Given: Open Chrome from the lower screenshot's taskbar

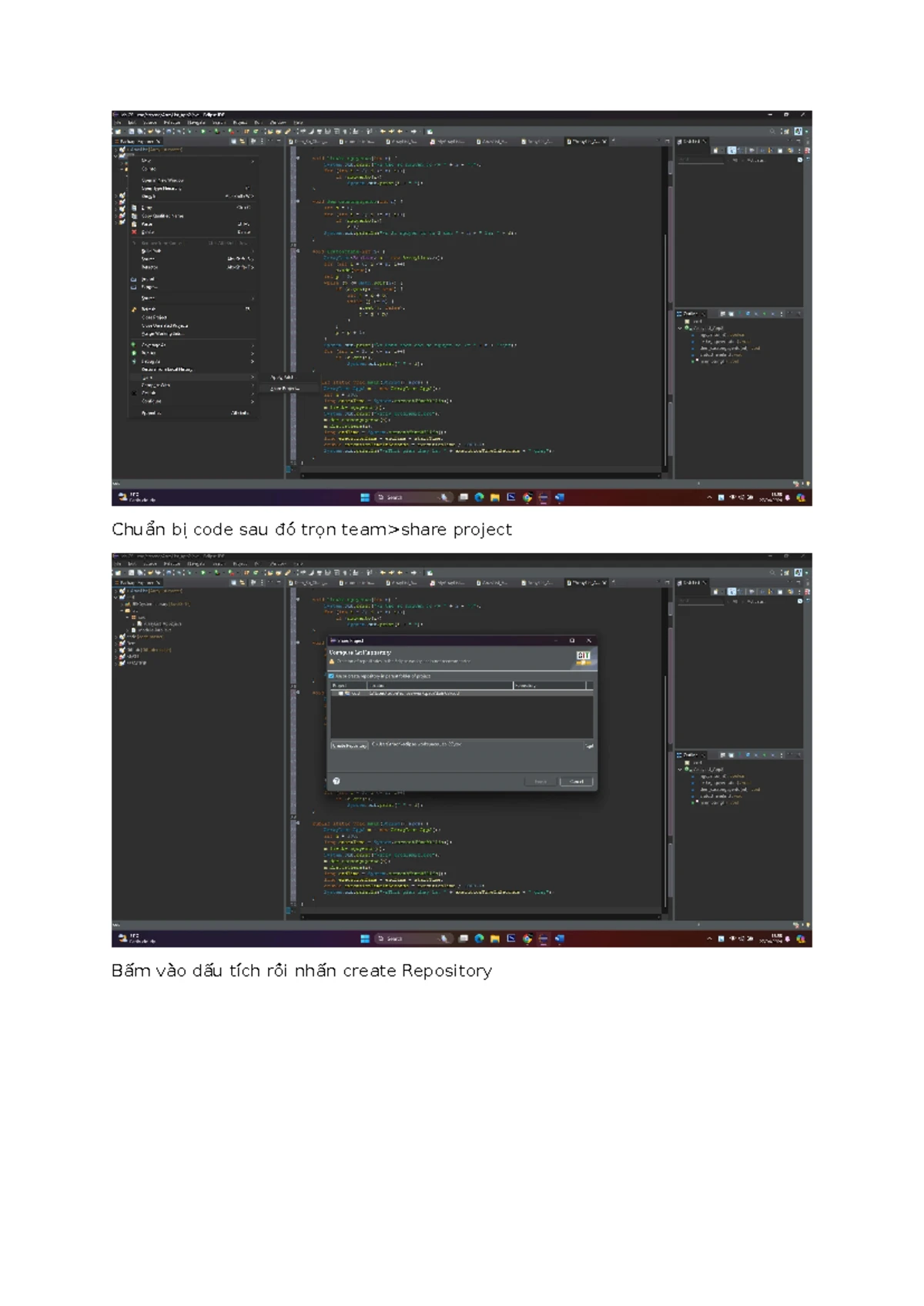Looking at the screenshot, I should pyautogui.click(x=527, y=939).
